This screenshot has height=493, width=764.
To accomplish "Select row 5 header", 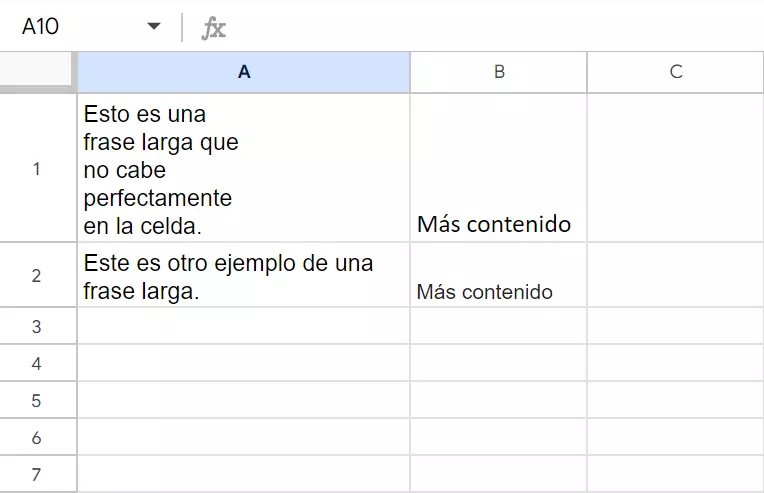I will click(38, 401).
